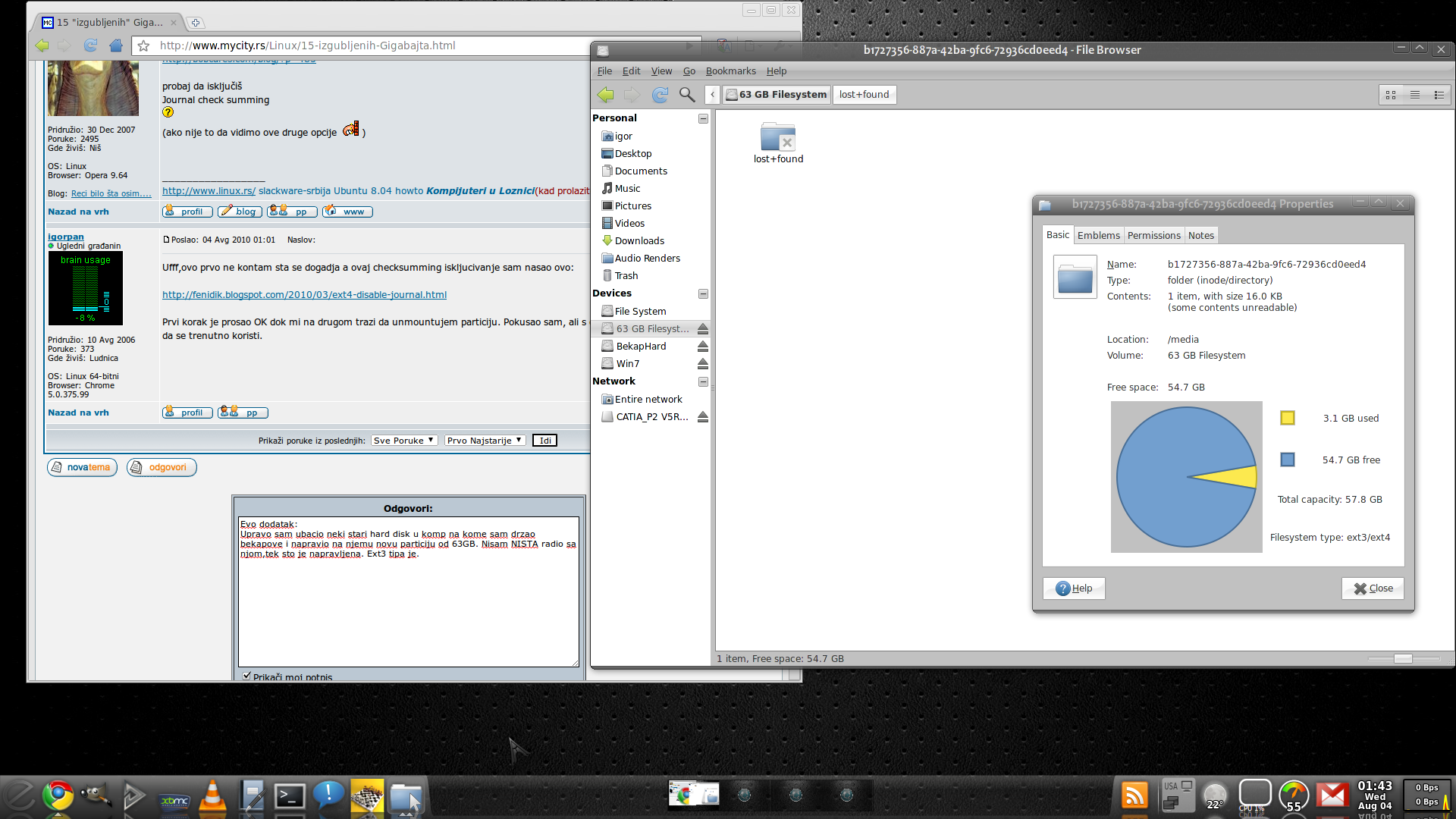Open the Prvo Najstarije dropdown
The width and height of the screenshot is (1456, 819).
tap(485, 441)
